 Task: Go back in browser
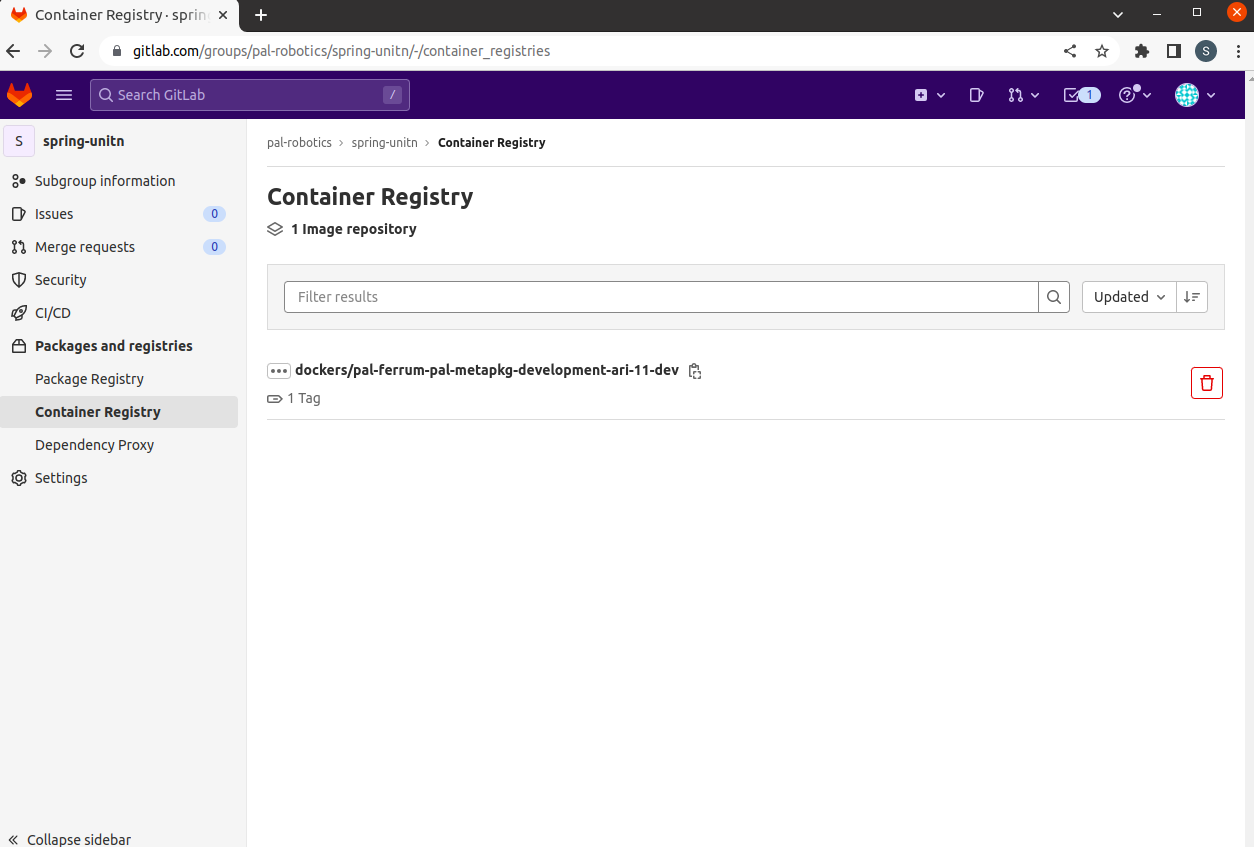[13, 51]
